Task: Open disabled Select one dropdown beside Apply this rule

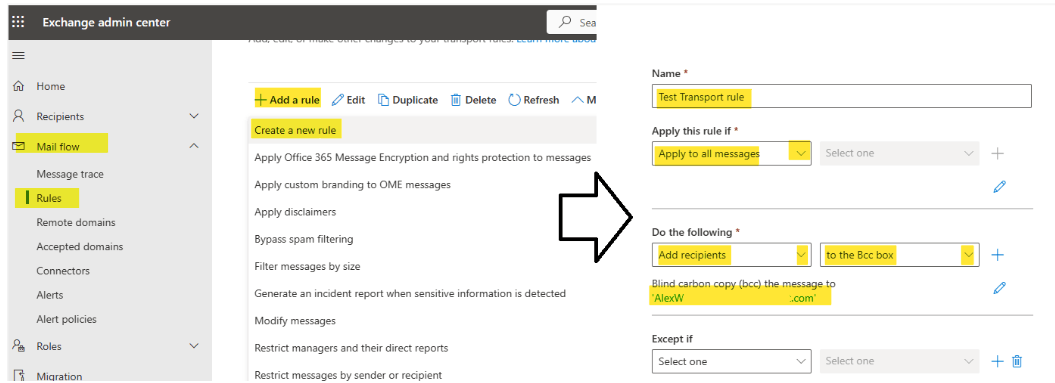Action: (x=900, y=153)
